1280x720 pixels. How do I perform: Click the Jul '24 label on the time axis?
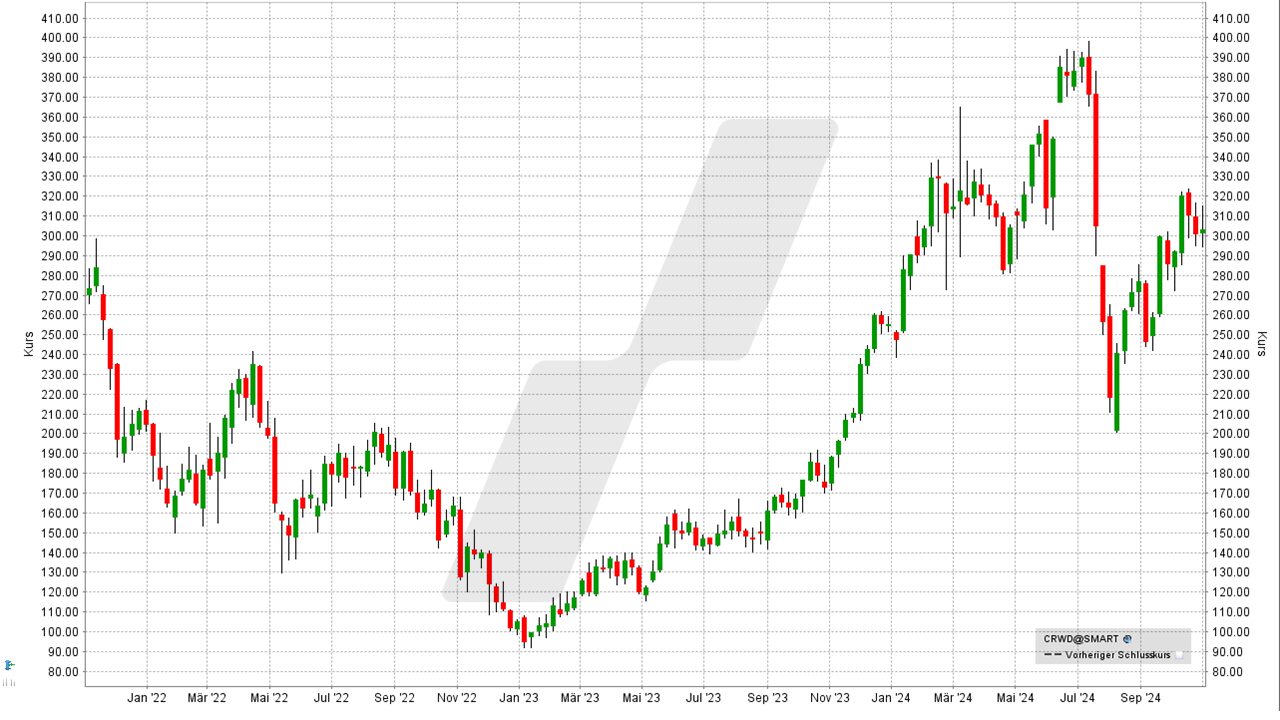[x=1077, y=698]
